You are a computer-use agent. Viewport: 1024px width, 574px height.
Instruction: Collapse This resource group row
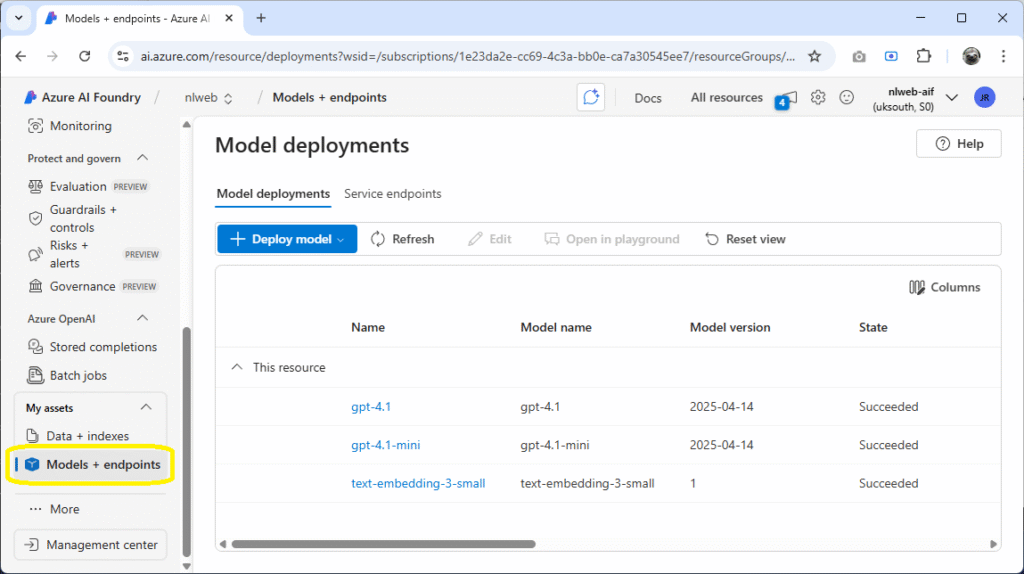tap(236, 367)
